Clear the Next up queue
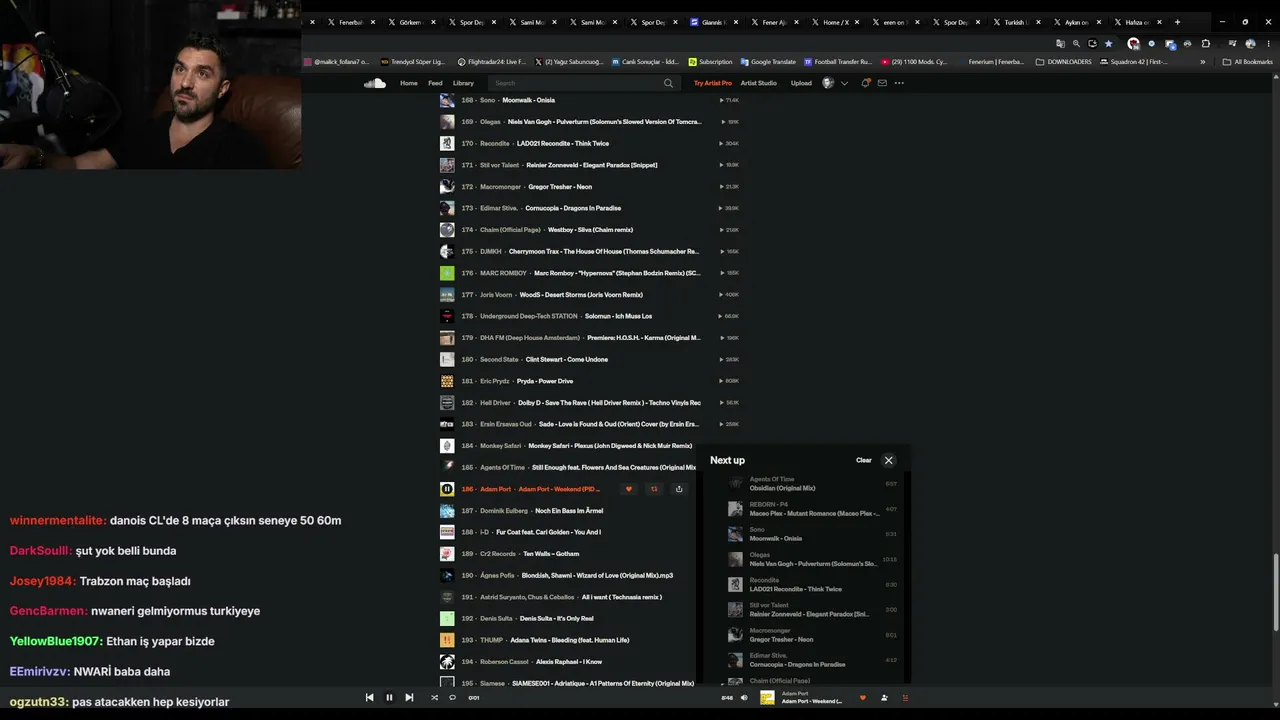This screenshot has height=720, width=1280. [864, 460]
